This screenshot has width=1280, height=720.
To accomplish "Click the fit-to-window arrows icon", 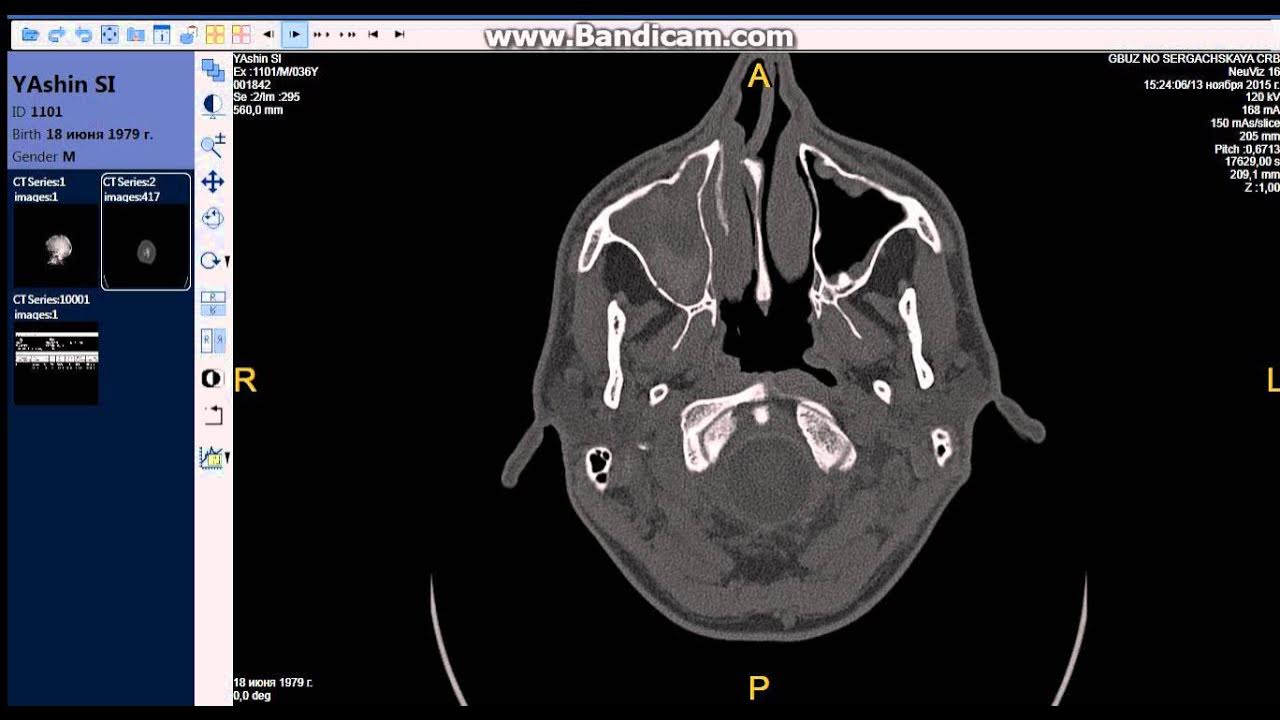I will coord(109,35).
